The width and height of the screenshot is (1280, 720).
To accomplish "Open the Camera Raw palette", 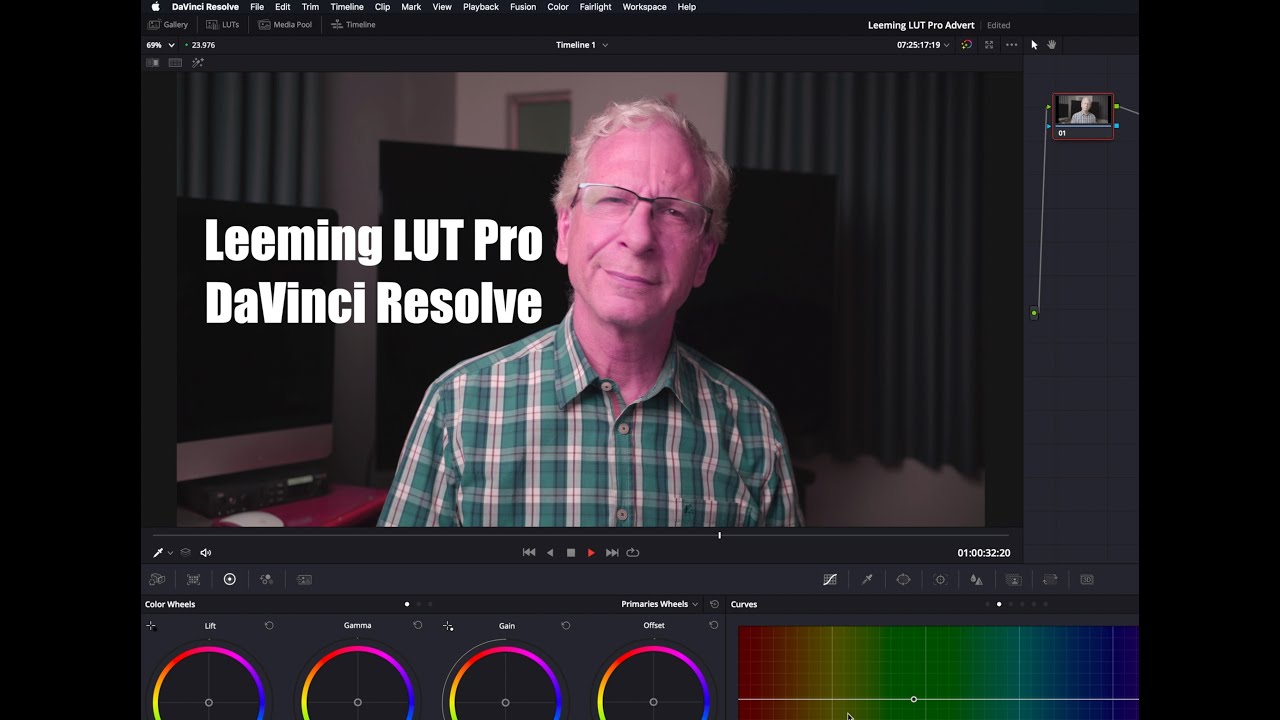I will [x=157, y=579].
